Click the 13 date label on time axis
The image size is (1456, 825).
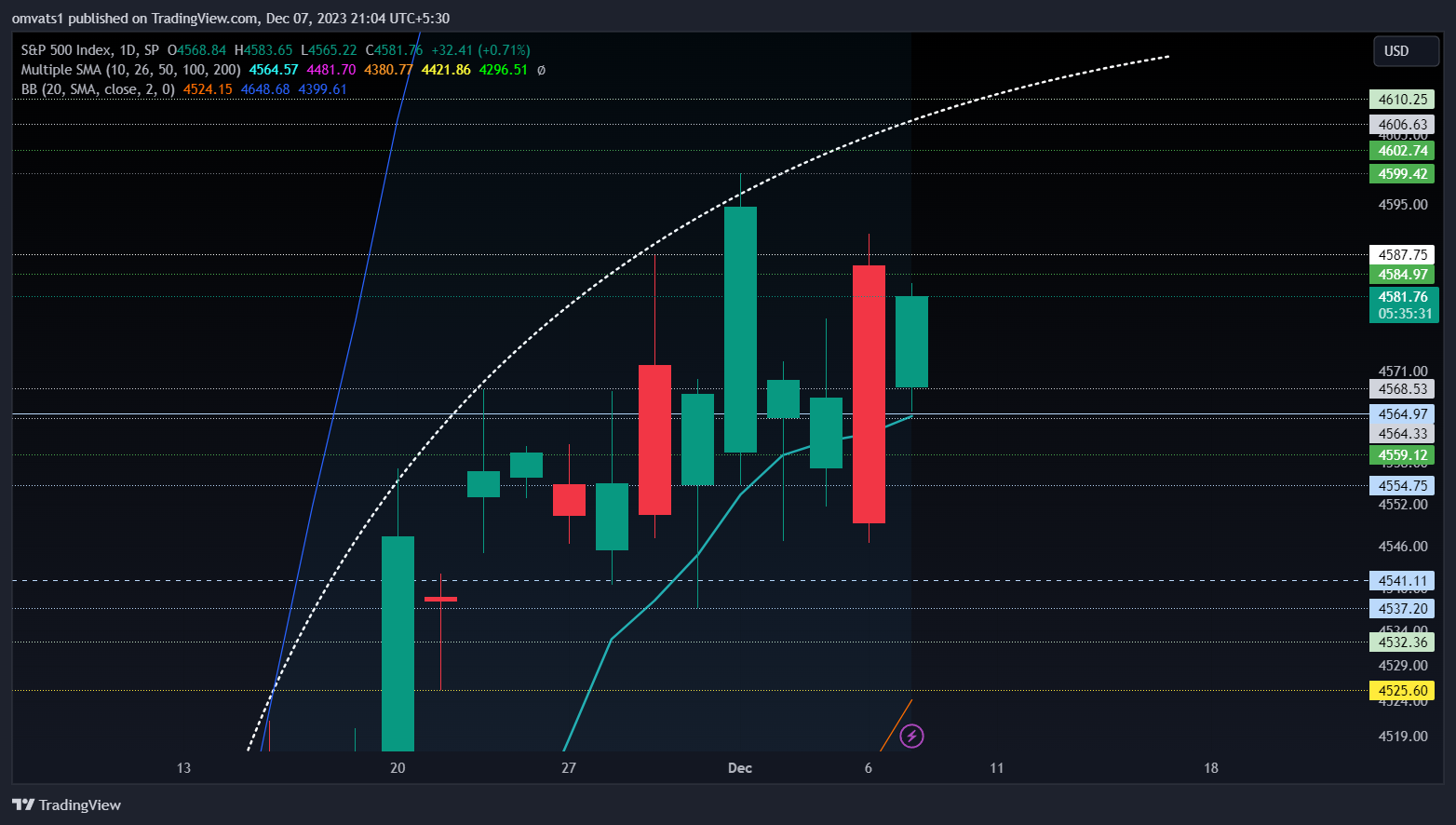(x=183, y=768)
